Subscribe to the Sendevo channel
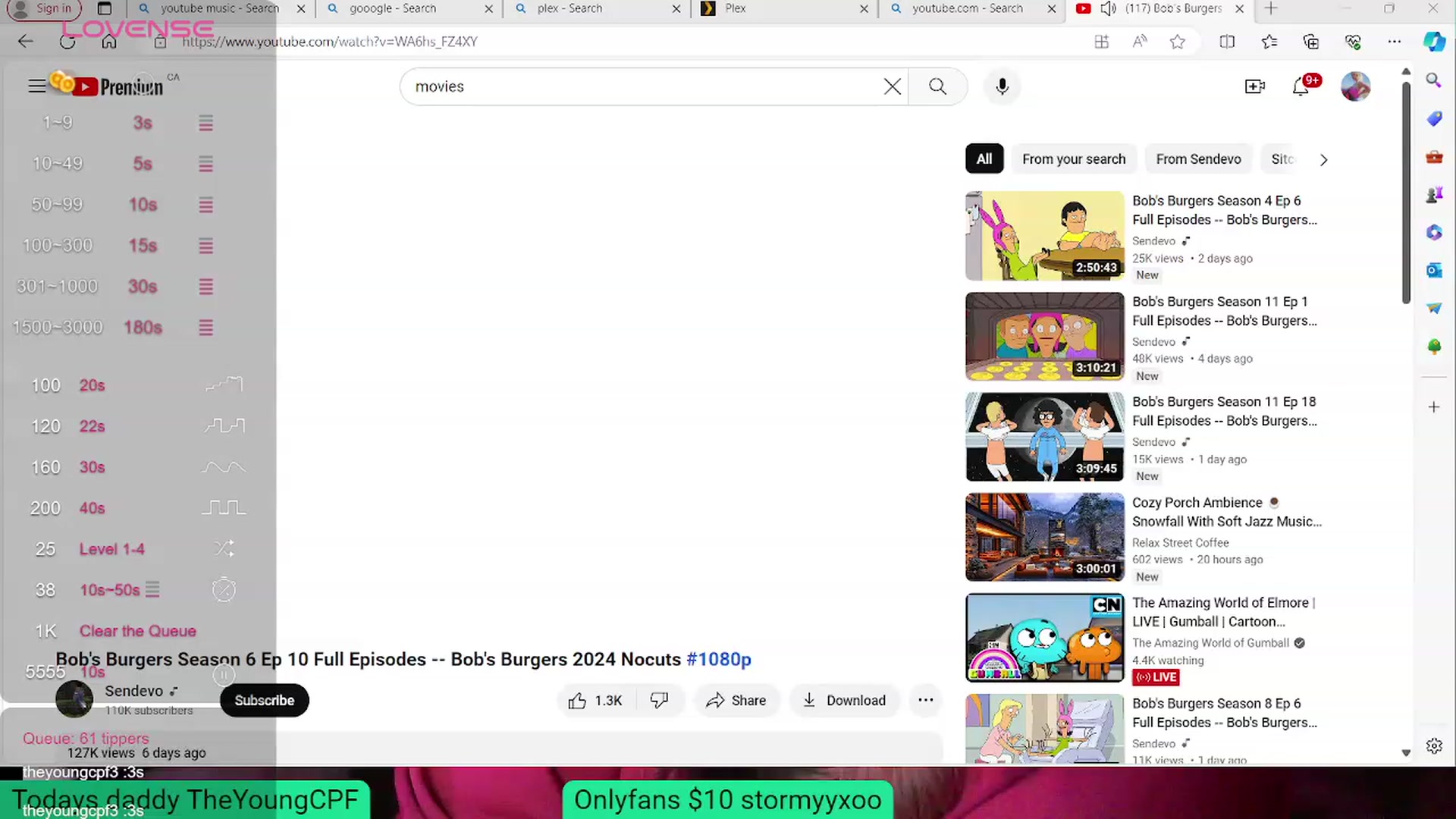 coord(264,701)
